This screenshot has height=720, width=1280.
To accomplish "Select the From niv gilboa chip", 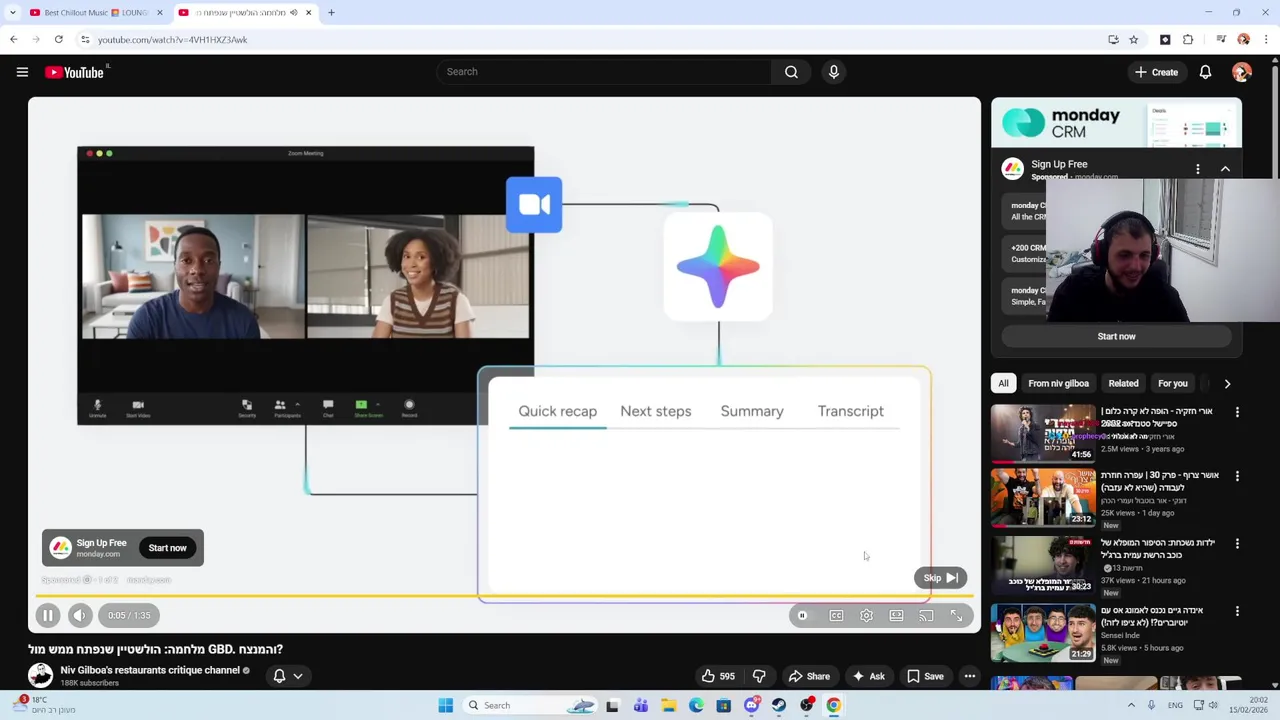I will pos(1058,383).
